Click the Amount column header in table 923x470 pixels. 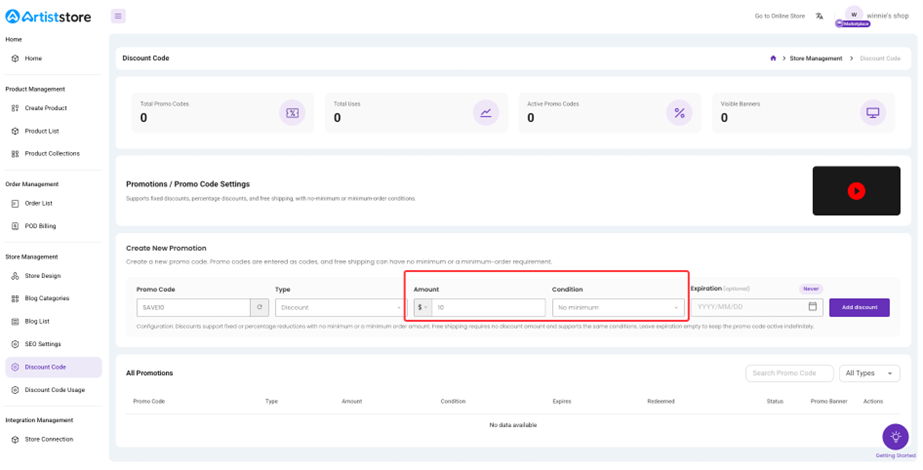click(352, 401)
